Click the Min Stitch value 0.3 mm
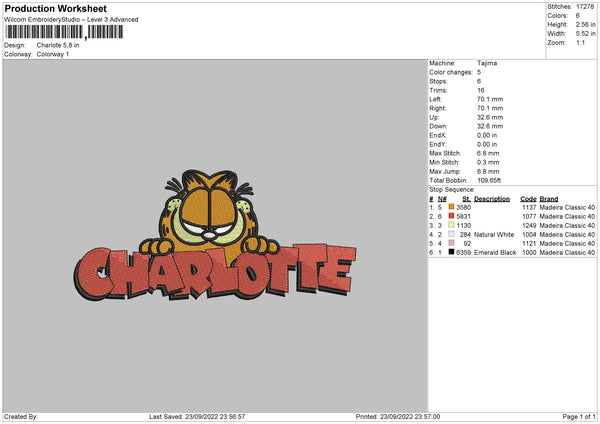The height and width of the screenshot is (424, 600). (x=488, y=163)
